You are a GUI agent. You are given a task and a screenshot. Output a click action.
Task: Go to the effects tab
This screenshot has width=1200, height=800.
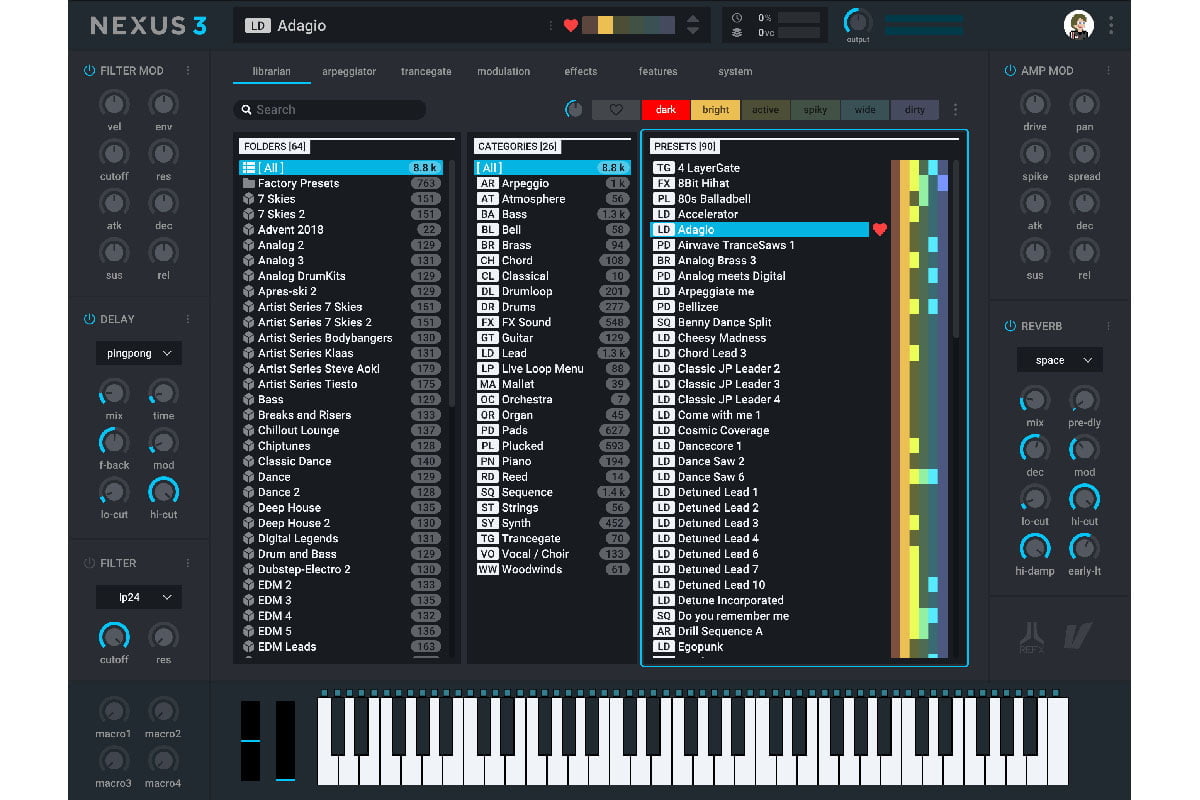point(580,72)
